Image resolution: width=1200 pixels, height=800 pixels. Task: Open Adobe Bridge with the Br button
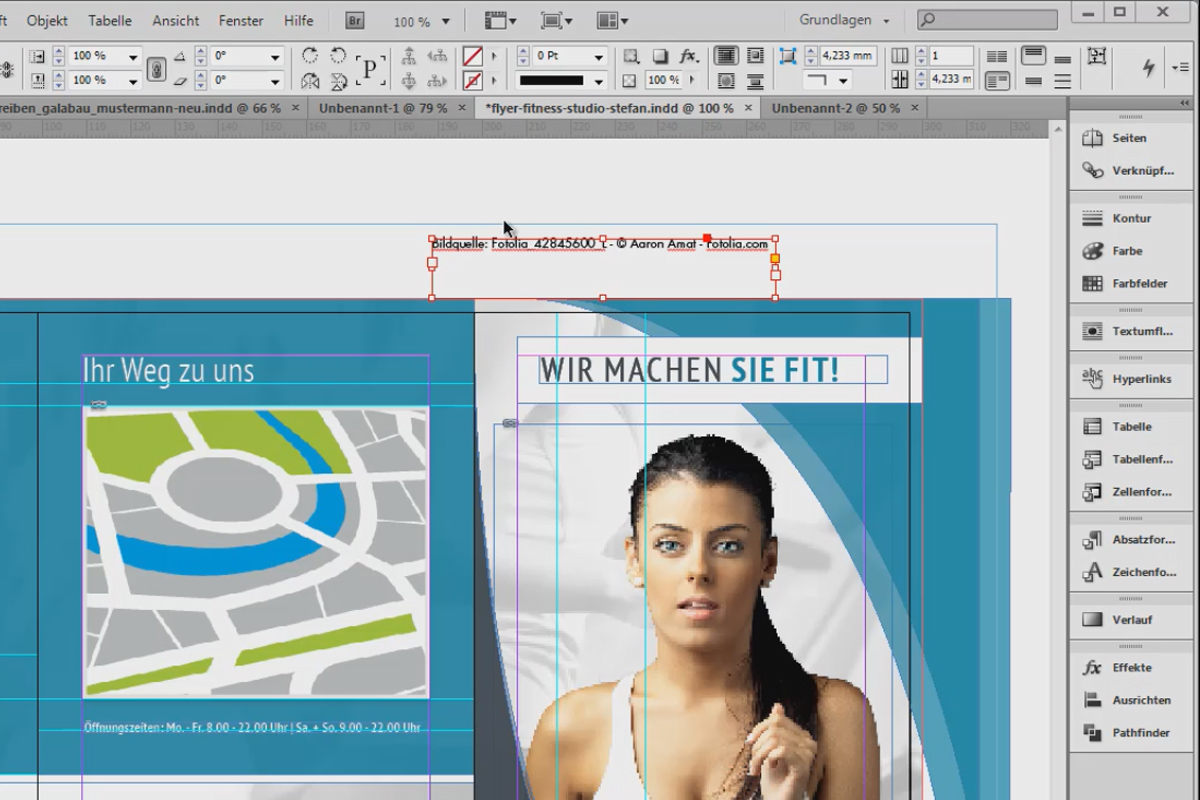[x=355, y=20]
